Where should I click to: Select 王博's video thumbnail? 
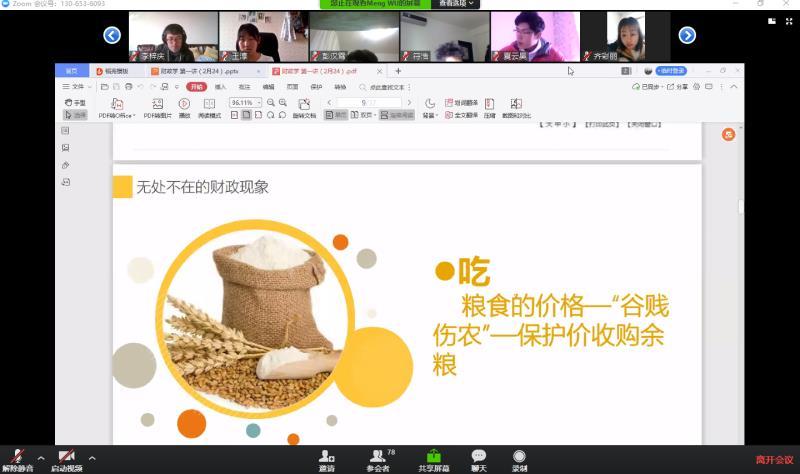coord(263,37)
